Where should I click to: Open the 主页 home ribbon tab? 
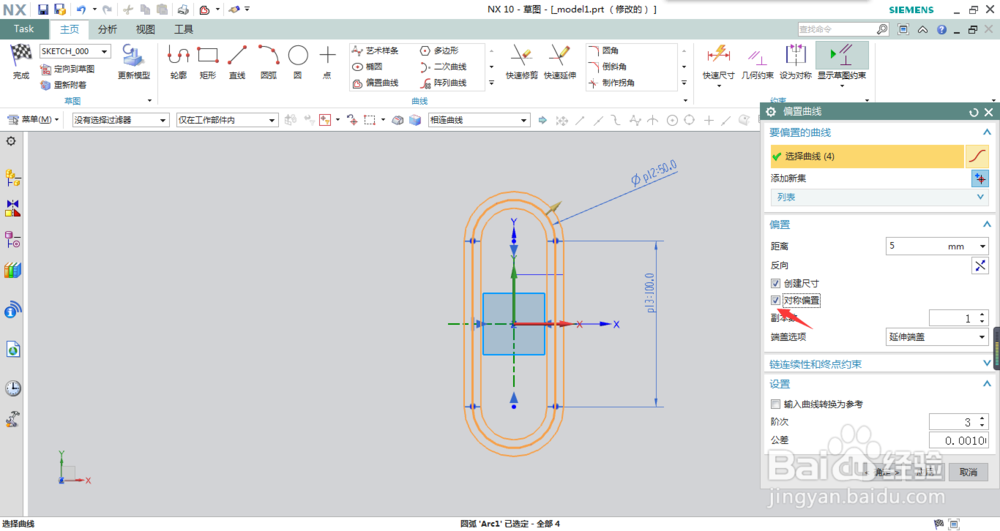click(70, 29)
